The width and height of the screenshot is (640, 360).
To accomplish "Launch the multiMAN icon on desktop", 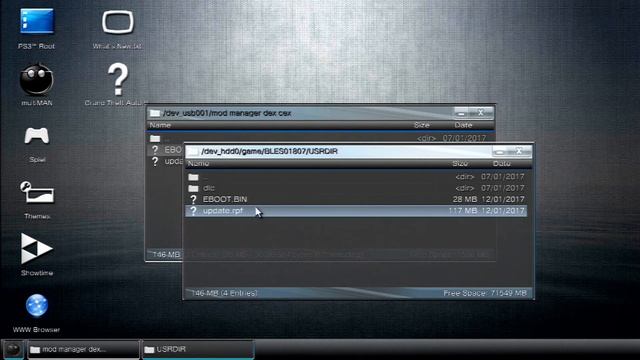I will click(37, 84).
